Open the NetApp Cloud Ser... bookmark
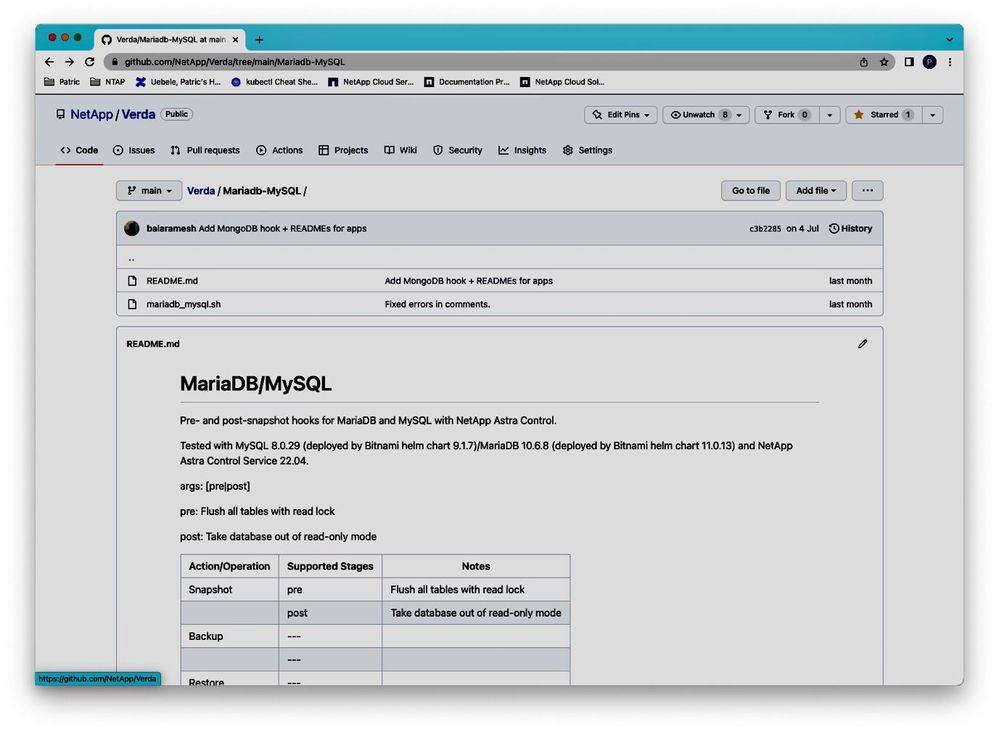Image resolution: width=999 pixels, height=732 pixels. (371, 82)
